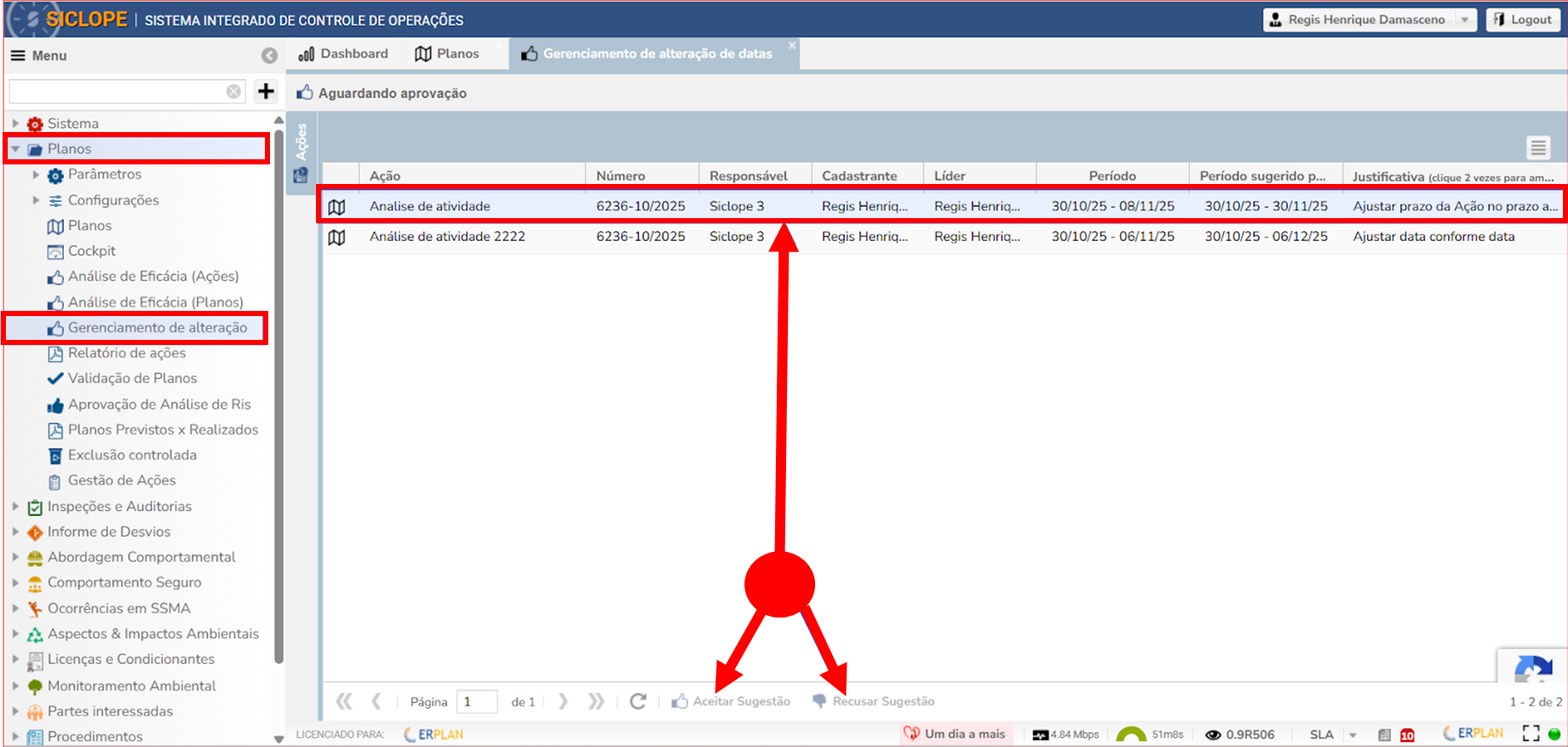
Task: Click Recusar Sugestão button
Action: (874, 701)
